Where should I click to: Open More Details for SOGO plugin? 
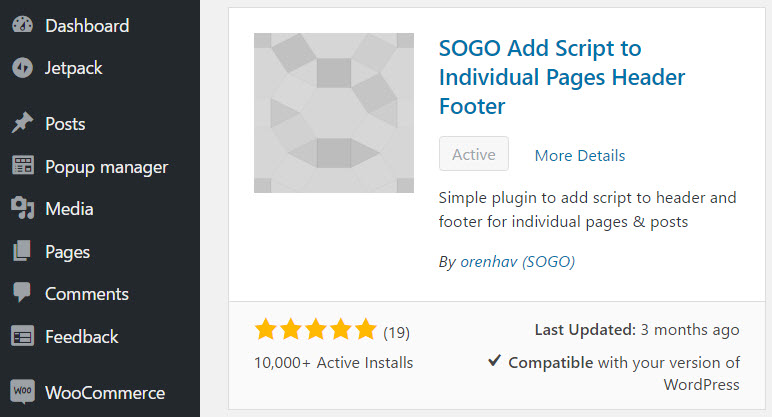tap(580, 156)
